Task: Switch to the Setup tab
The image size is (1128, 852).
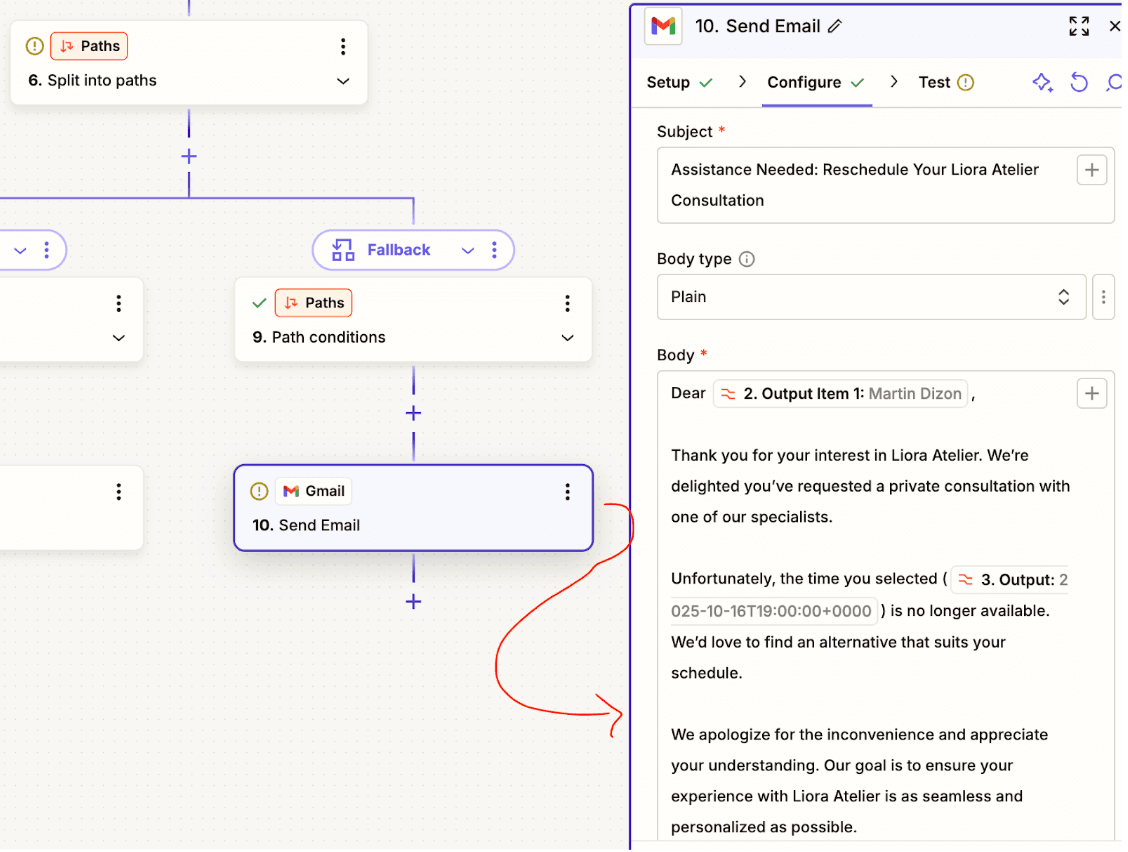Action: click(x=668, y=82)
